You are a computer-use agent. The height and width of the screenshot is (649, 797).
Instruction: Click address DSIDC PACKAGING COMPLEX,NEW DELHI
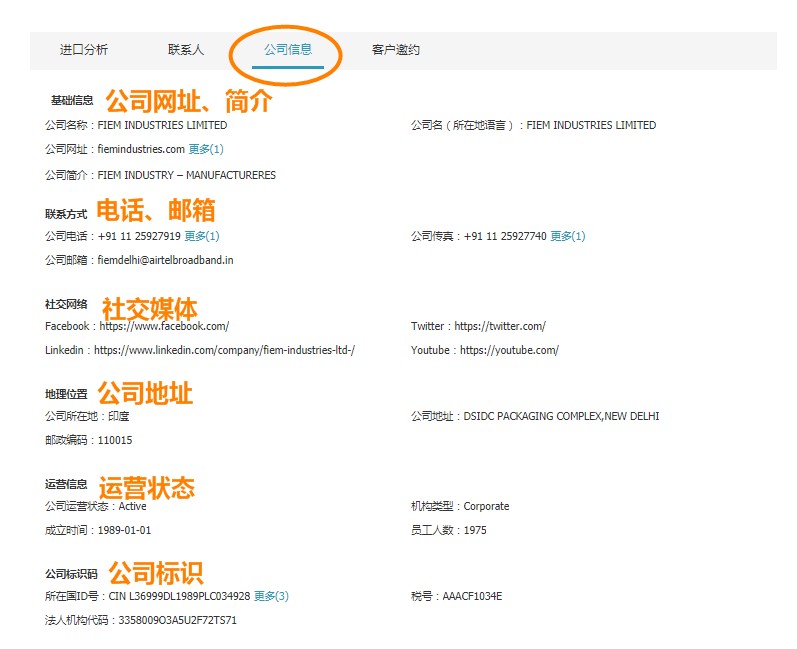561,416
